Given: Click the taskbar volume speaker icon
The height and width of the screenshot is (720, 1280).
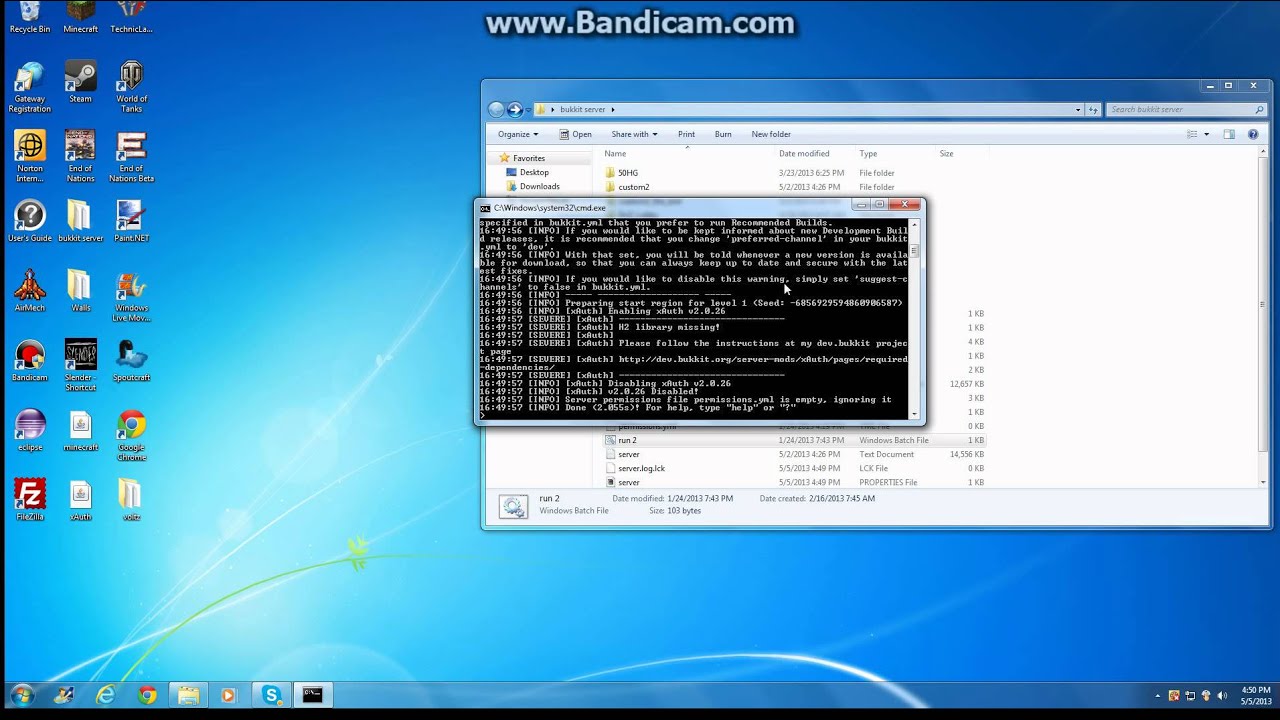Looking at the screenshot, I should pos(1222,696).
